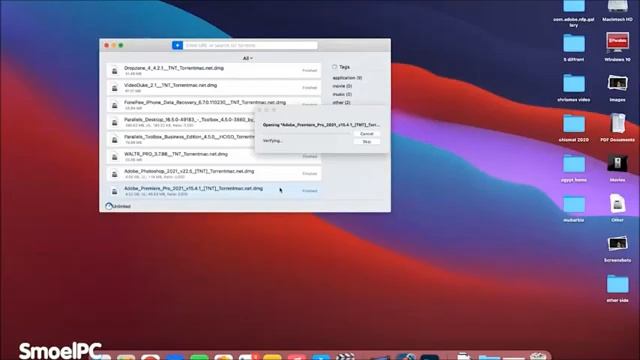Click Skip in the verifying dialog
The height and width of the screenshot is (360, 640).
pyautogui.click(x=367, y=142)
